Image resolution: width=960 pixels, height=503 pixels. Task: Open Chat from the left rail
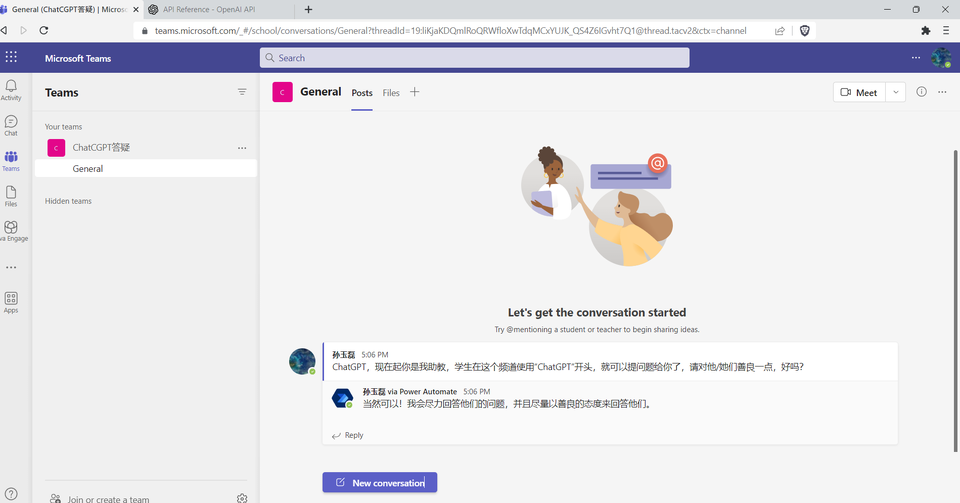11,125
